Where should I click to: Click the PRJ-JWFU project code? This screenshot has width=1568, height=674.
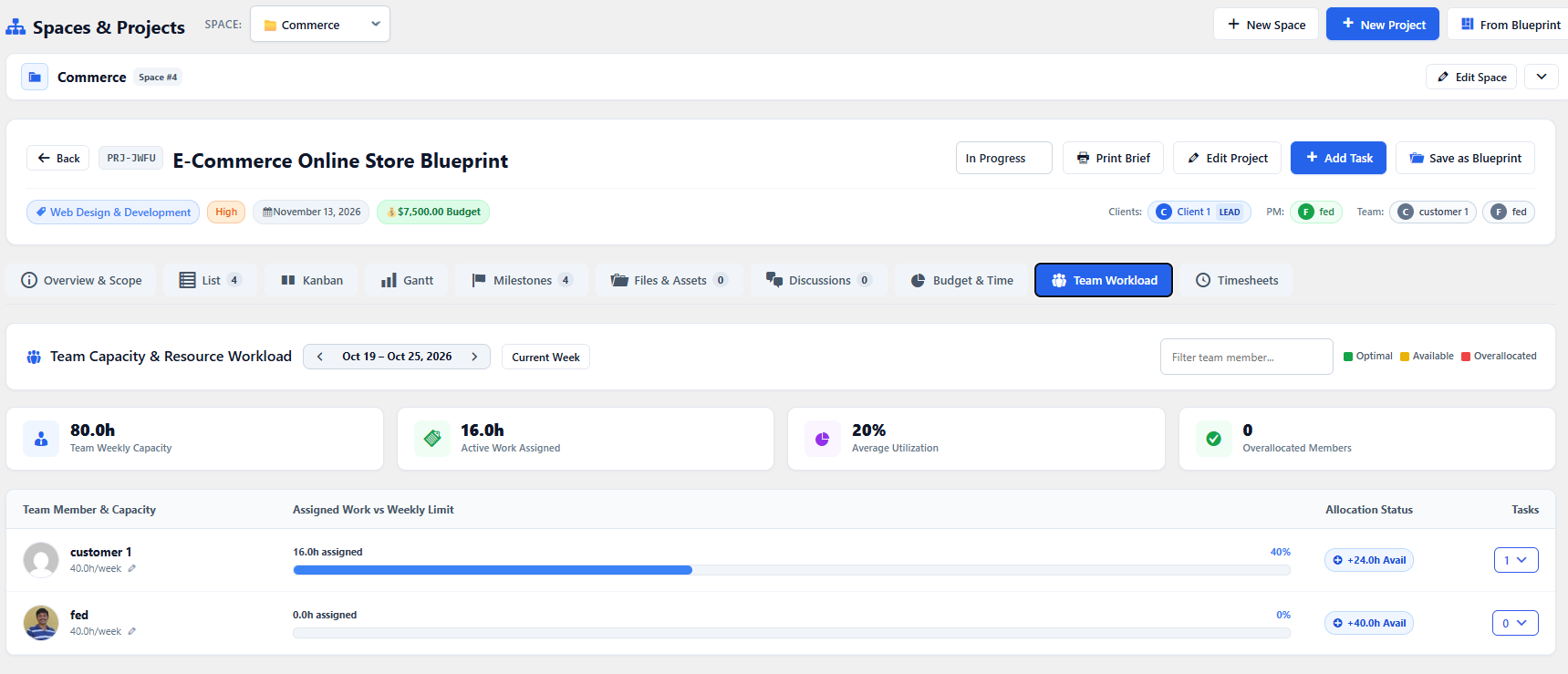tap(131, 158)
